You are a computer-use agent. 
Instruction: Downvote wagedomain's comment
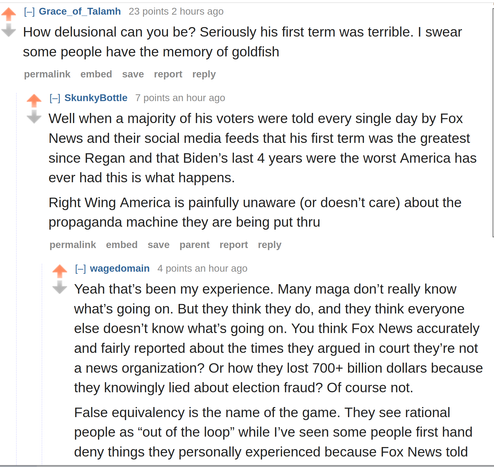pos(60,287)
